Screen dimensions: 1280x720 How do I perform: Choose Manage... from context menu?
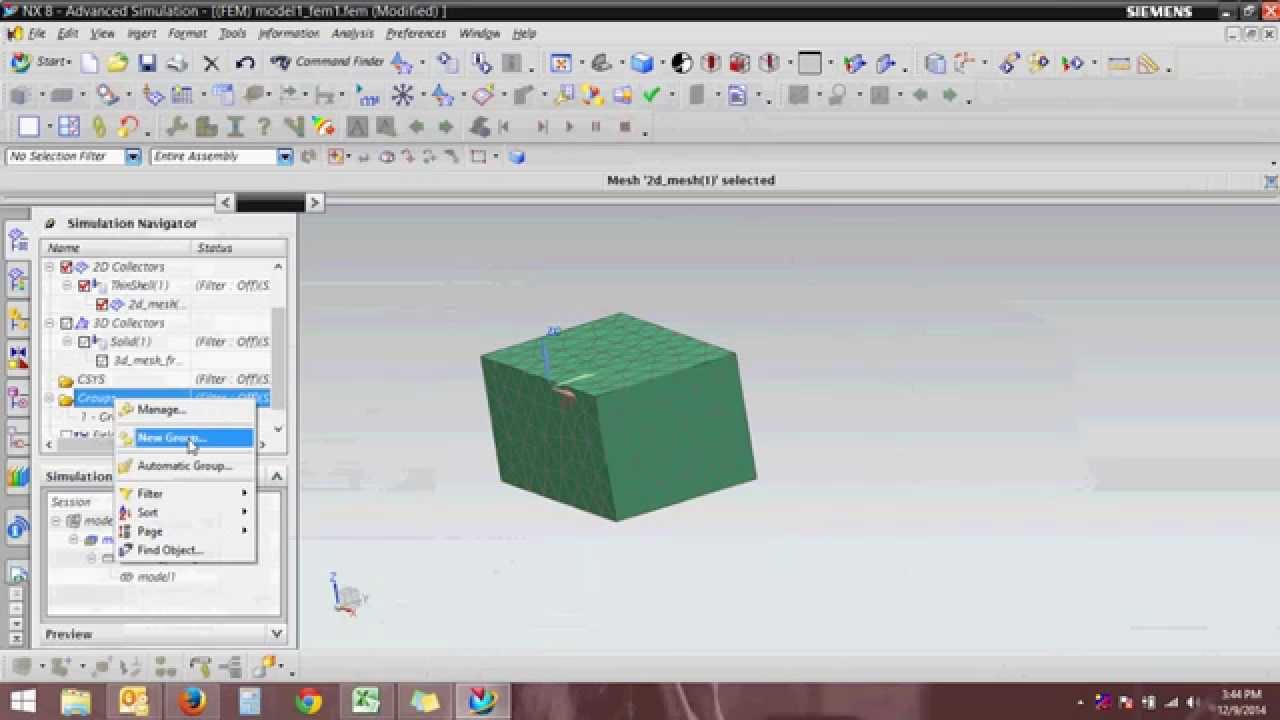pyautogui.click(x=185, y=409)
